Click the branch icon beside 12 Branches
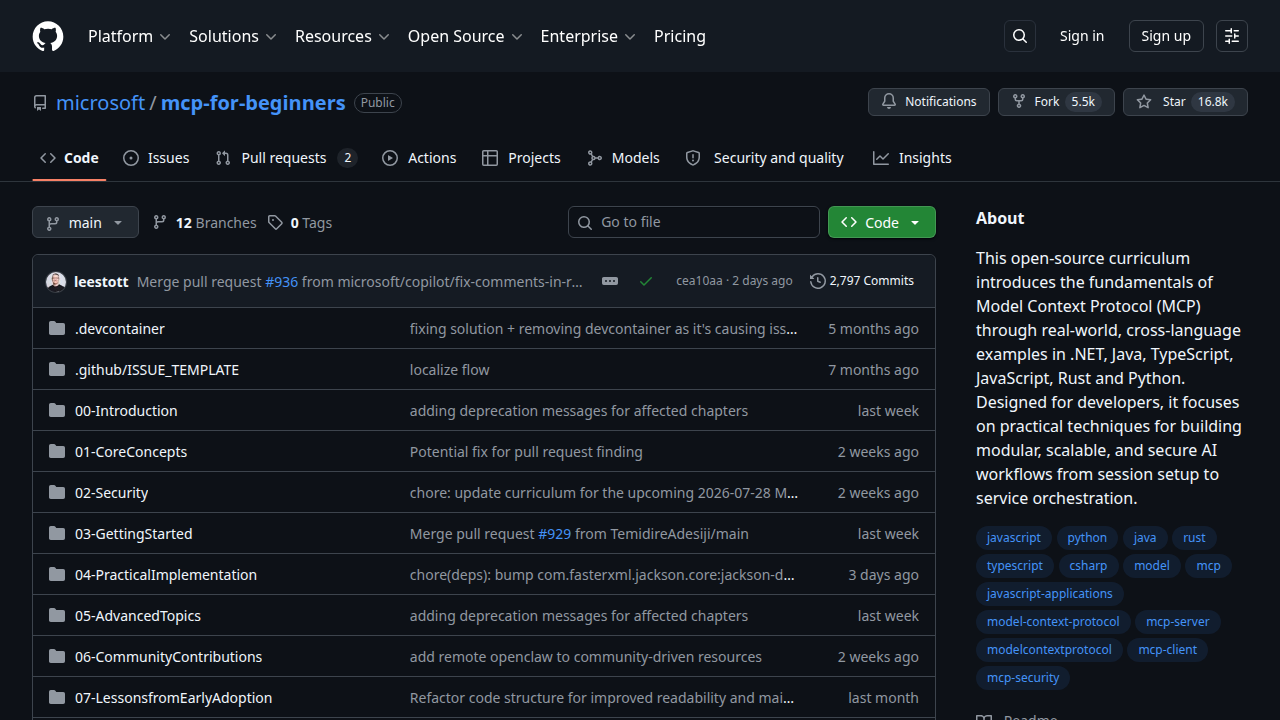 pos(160,222)
